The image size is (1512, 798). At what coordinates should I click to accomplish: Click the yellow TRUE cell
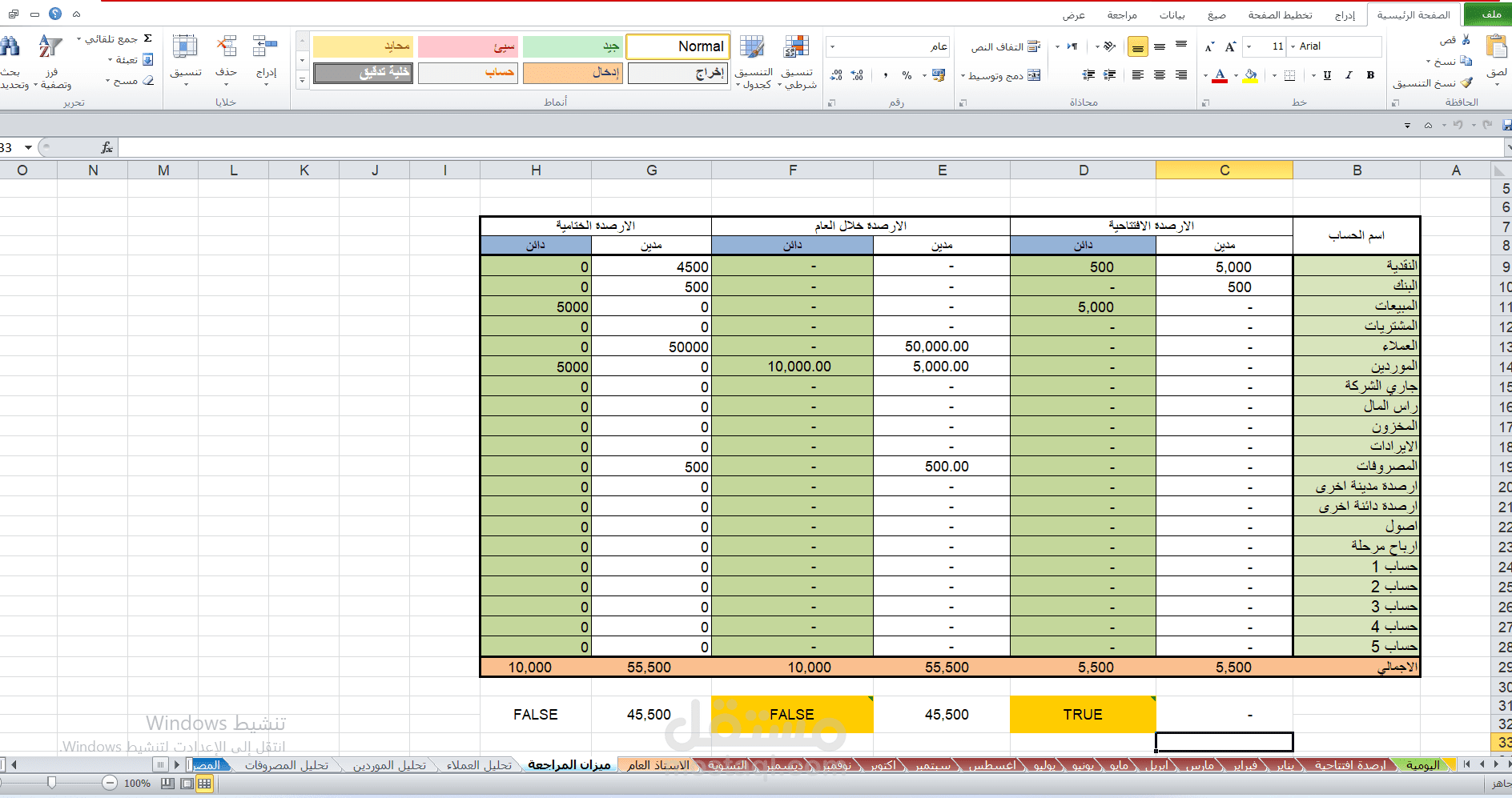(x=1083, y=715)
